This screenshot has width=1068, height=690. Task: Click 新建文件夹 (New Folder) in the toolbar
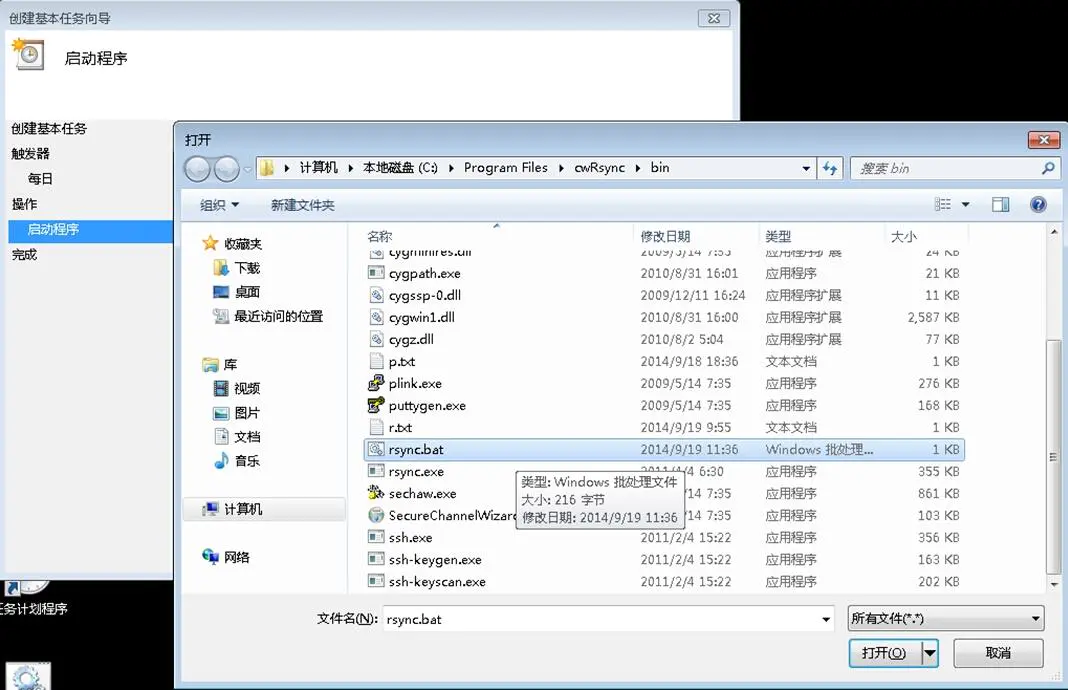302,205
